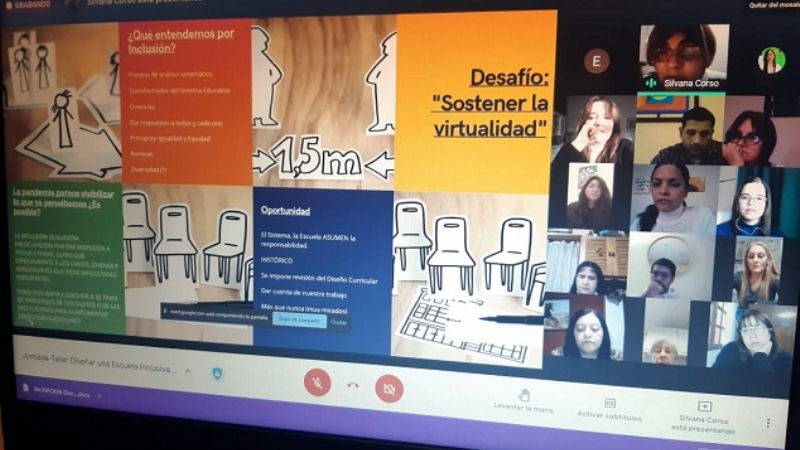This screenshot has height=450, width=800.
Task: Click the 'Oportunidad' heading on the blue slide
Action: click(x=285, y=210)
